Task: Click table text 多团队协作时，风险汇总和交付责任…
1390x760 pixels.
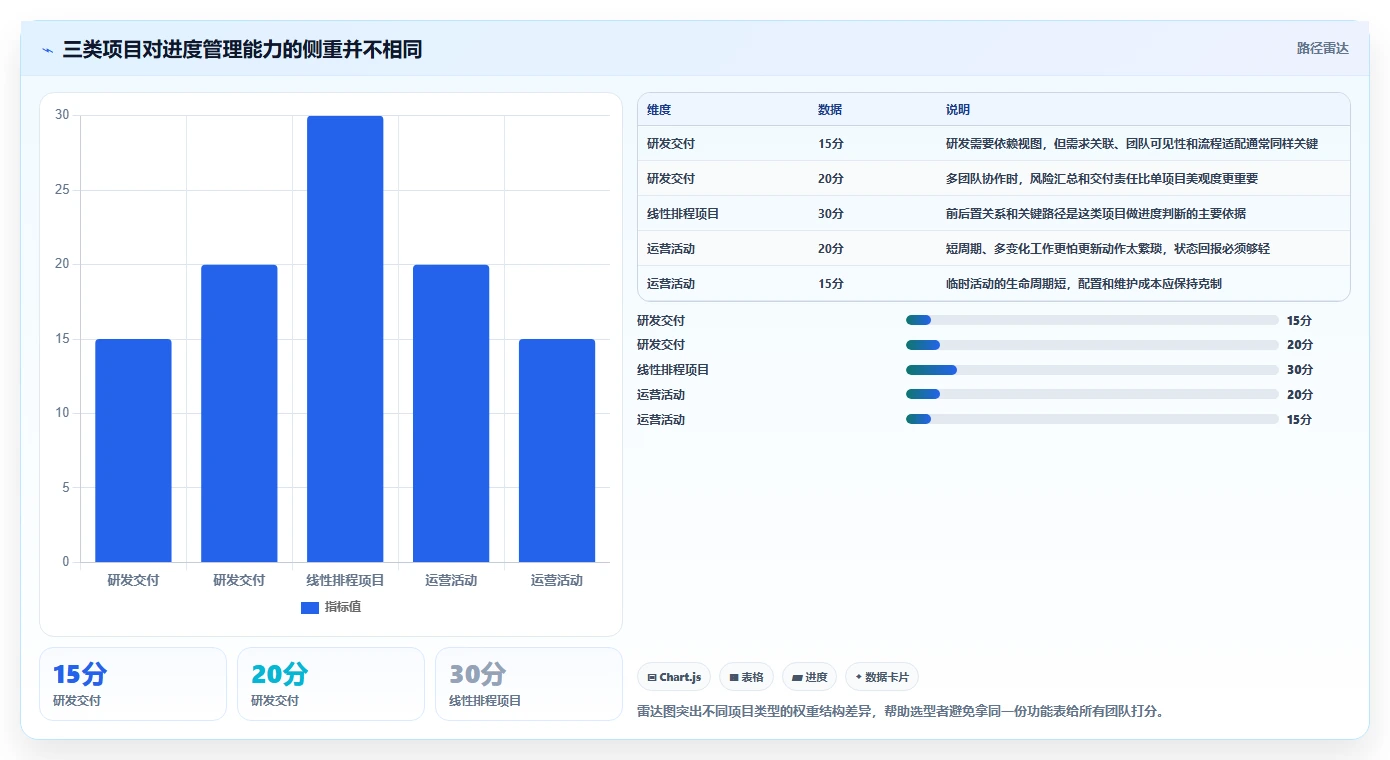Action: click(1102, 179)
